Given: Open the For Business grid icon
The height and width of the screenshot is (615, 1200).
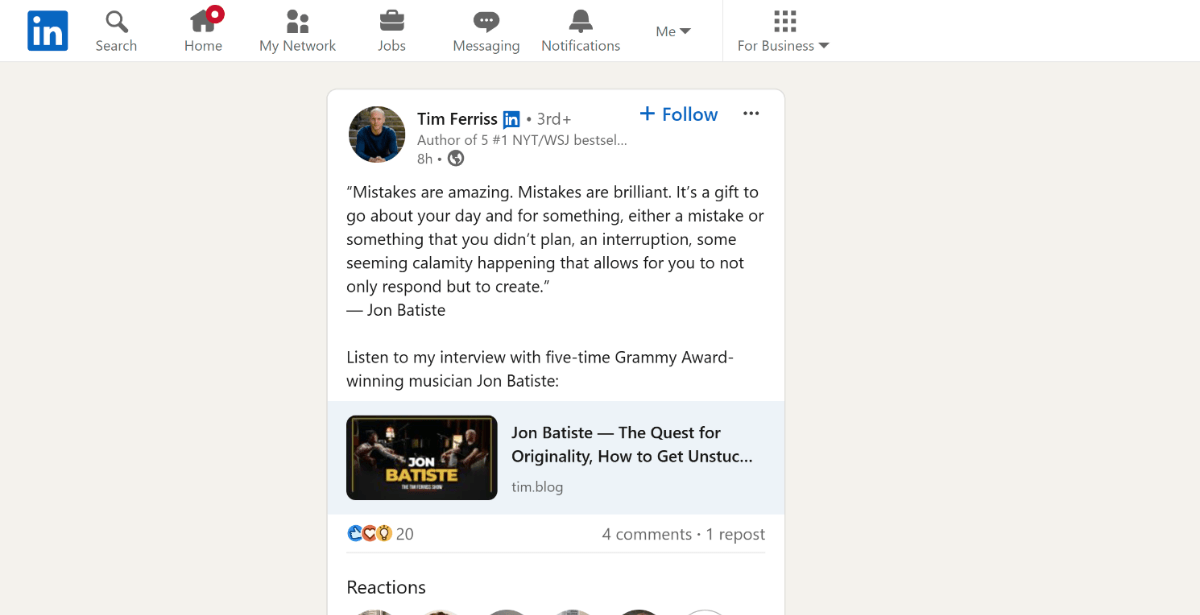Looking at the screenshot, I should [x=785, y=21].
